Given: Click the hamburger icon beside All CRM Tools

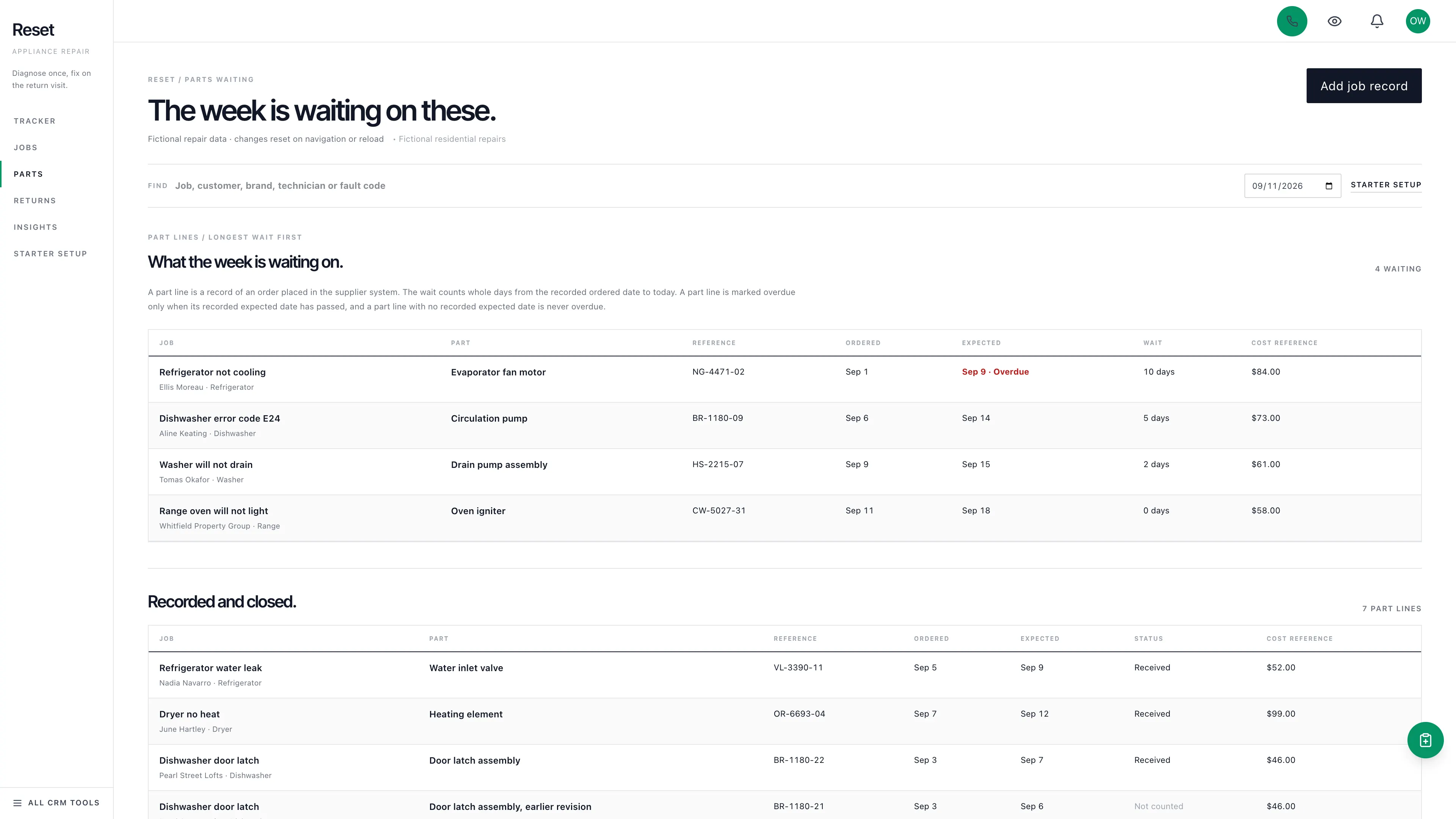Looking at the screenshot, I should (x=17, y=803).
